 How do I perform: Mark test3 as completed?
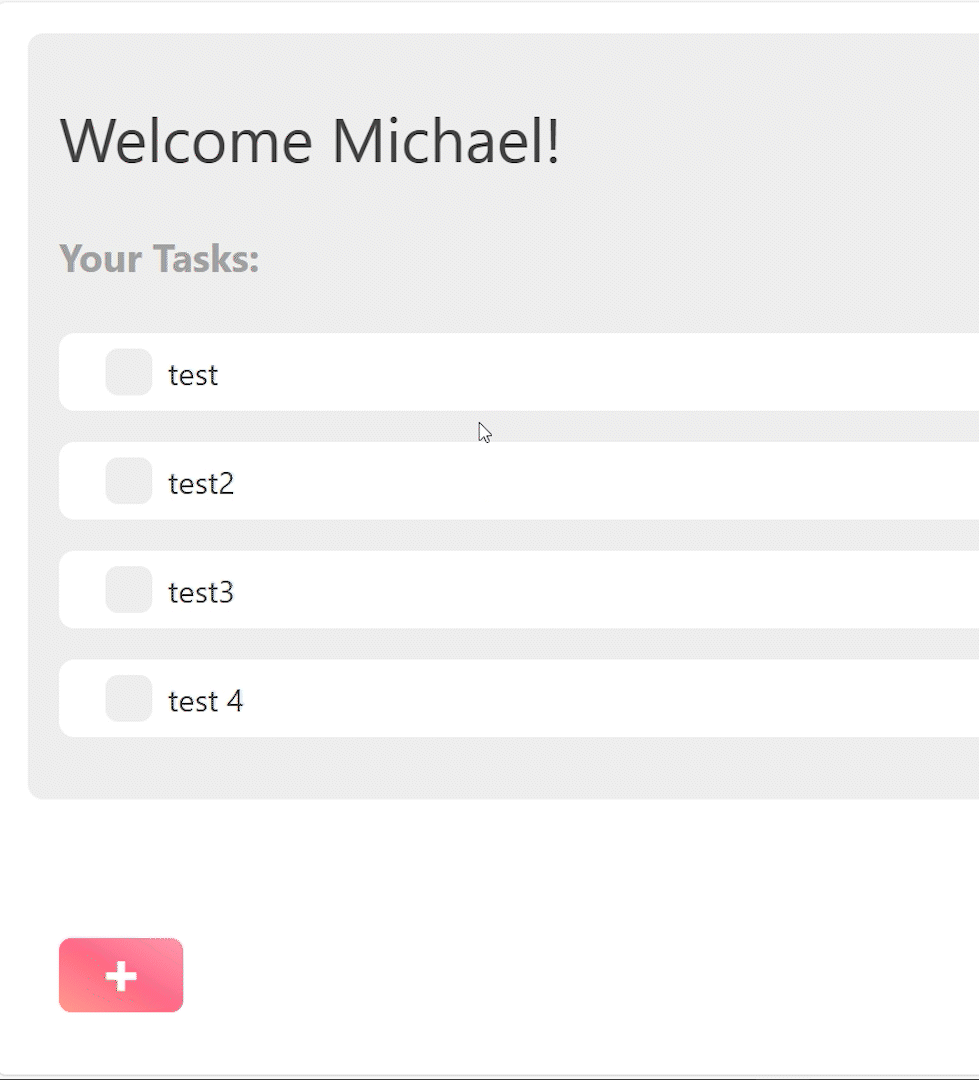click(129, 590)
